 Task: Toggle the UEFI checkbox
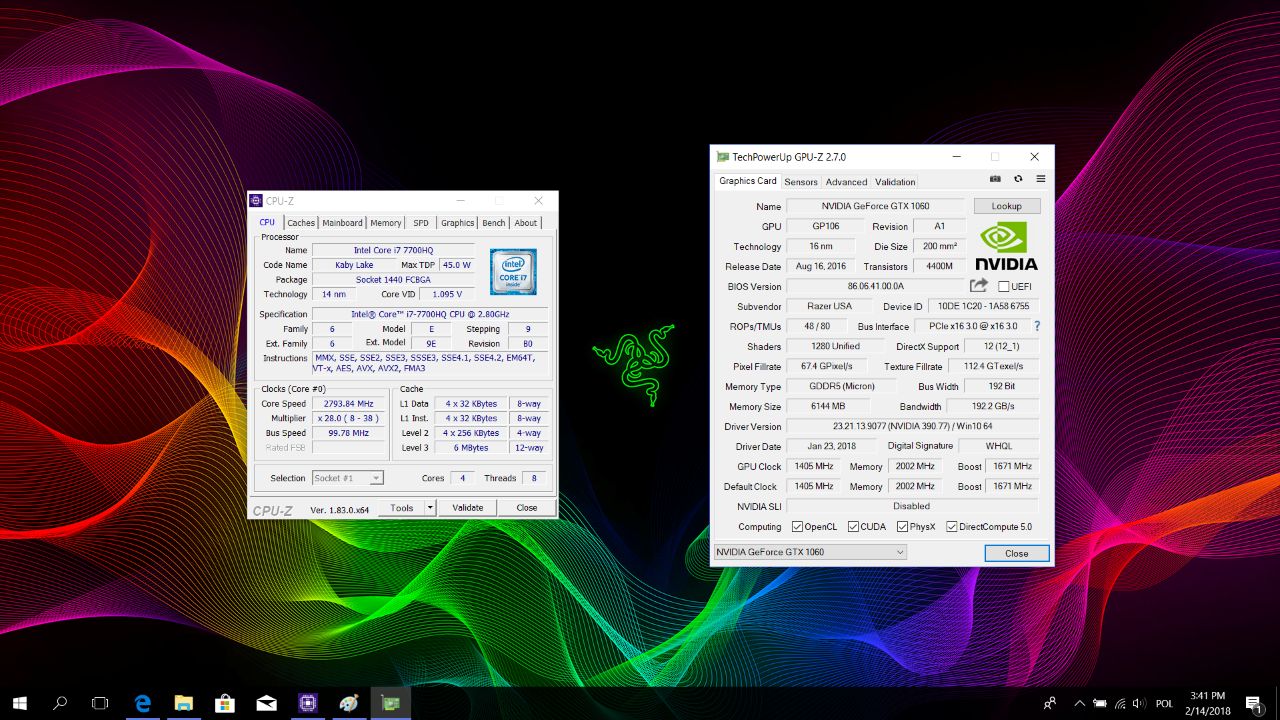point(1003,287)
